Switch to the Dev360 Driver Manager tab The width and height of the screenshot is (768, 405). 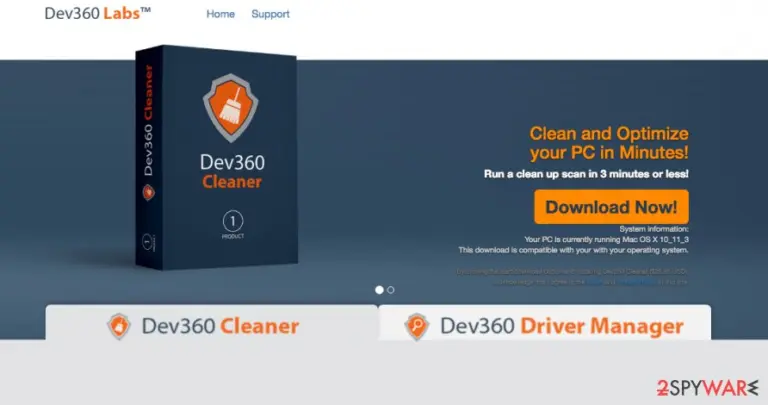(x=545, y=323)
